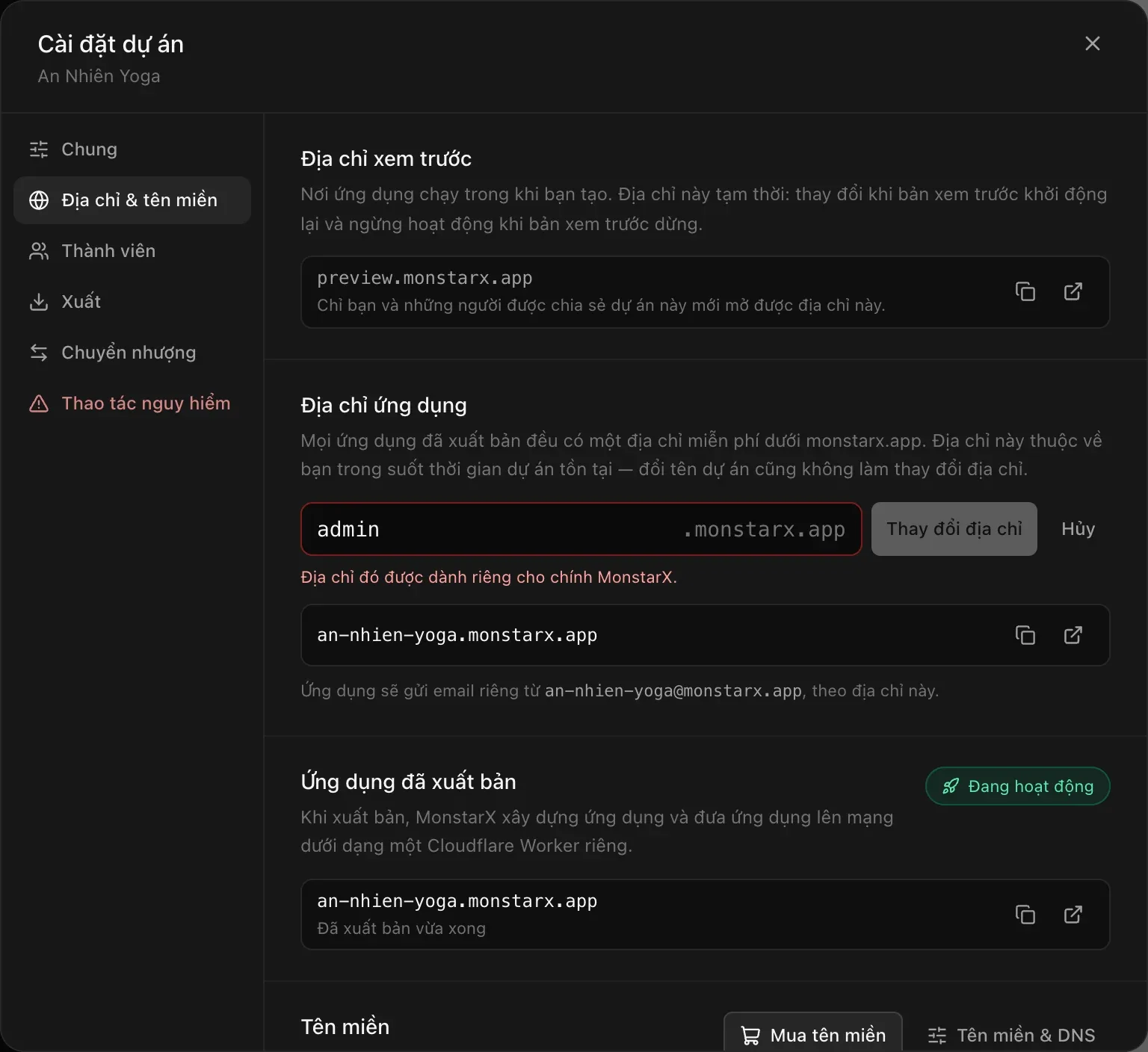Click the warning triangle icon for Thao tác nguy hiểm
The height and width of the screenshot is (1052, 1148).
coord(39,403)
